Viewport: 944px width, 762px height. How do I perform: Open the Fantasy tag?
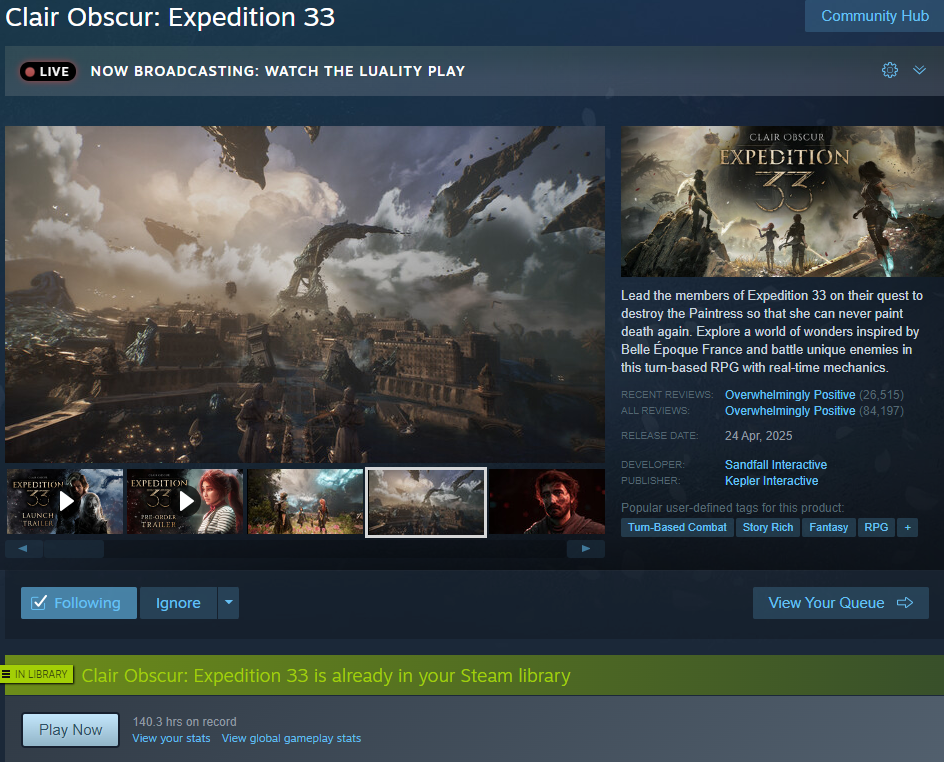(828, 527)
